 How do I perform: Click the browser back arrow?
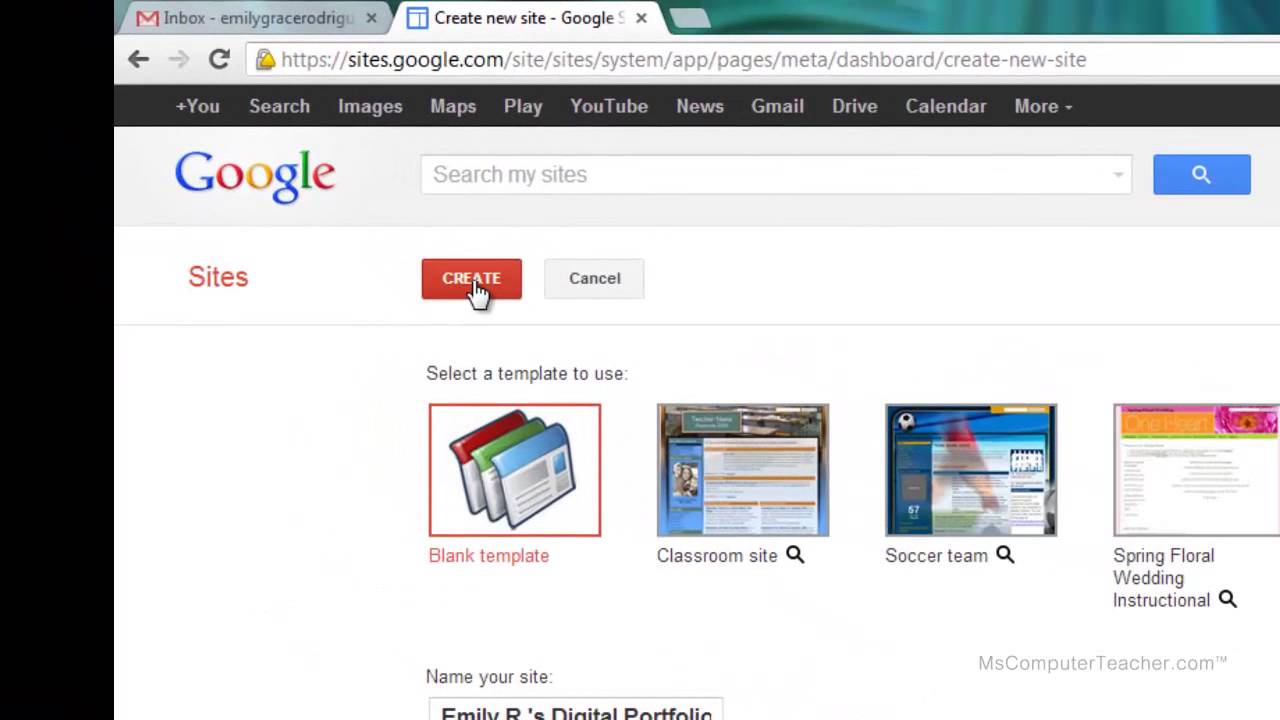(x=138, y=59)
